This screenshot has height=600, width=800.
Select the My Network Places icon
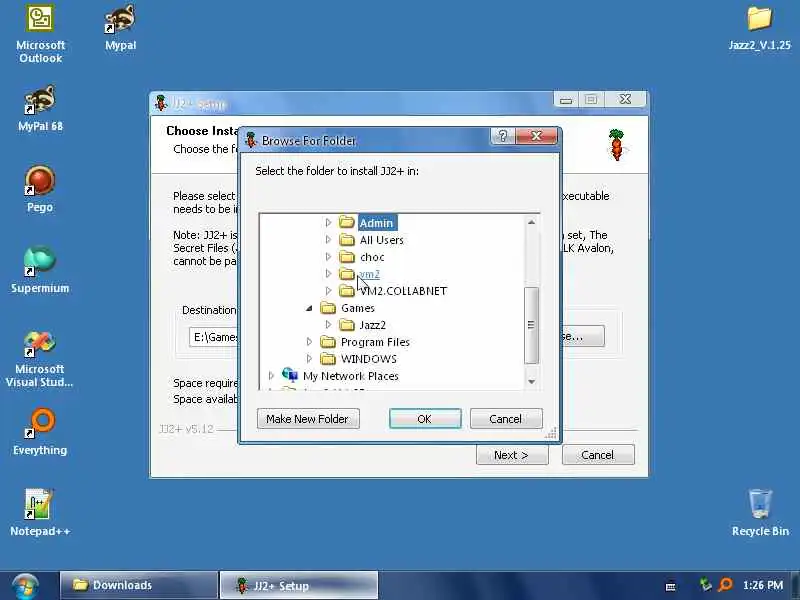(x=290, y=375)
